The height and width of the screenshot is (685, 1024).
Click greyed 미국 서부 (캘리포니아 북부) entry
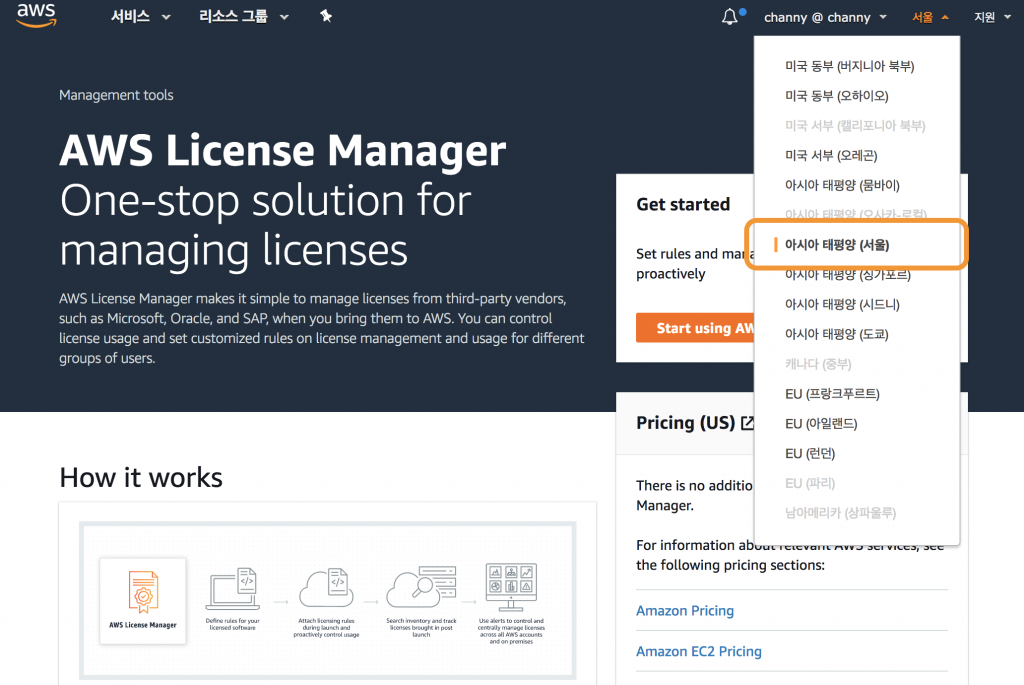pos(855,125)
